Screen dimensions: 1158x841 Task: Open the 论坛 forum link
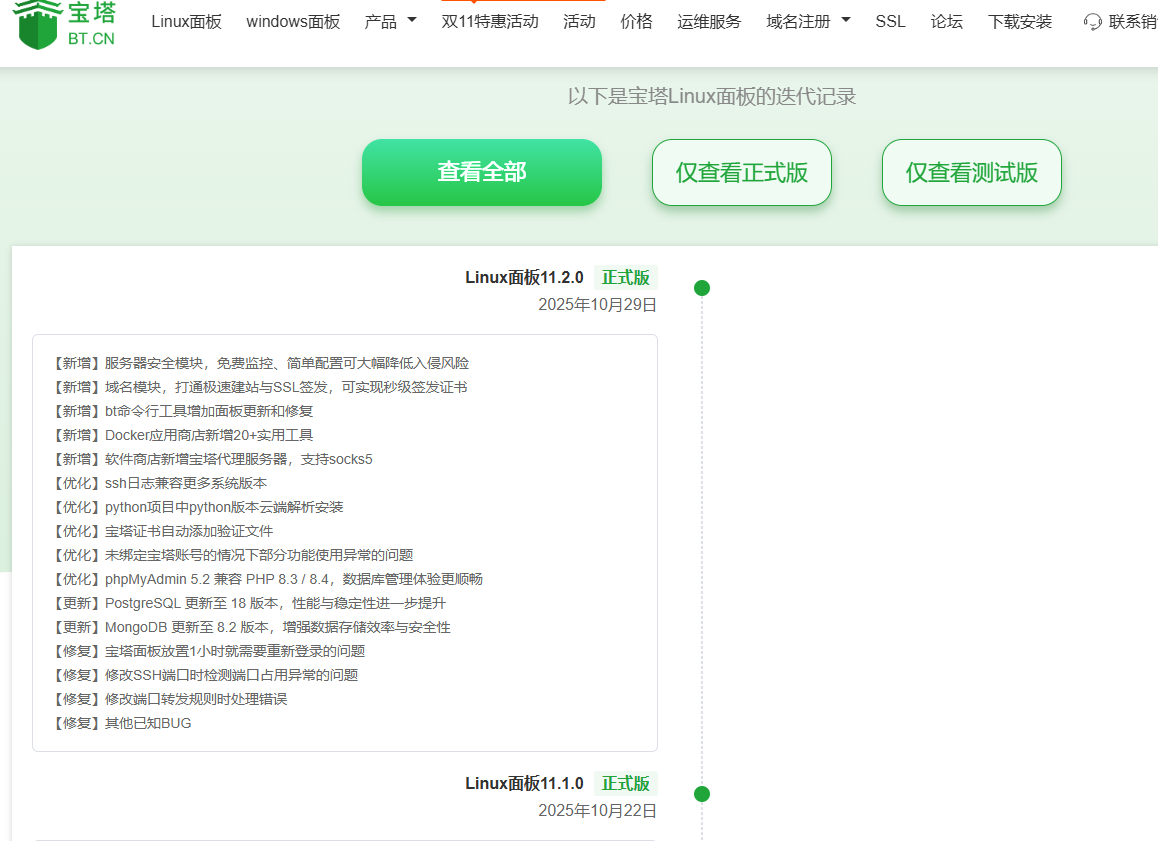pyautogui.click(x=946, y=21)
